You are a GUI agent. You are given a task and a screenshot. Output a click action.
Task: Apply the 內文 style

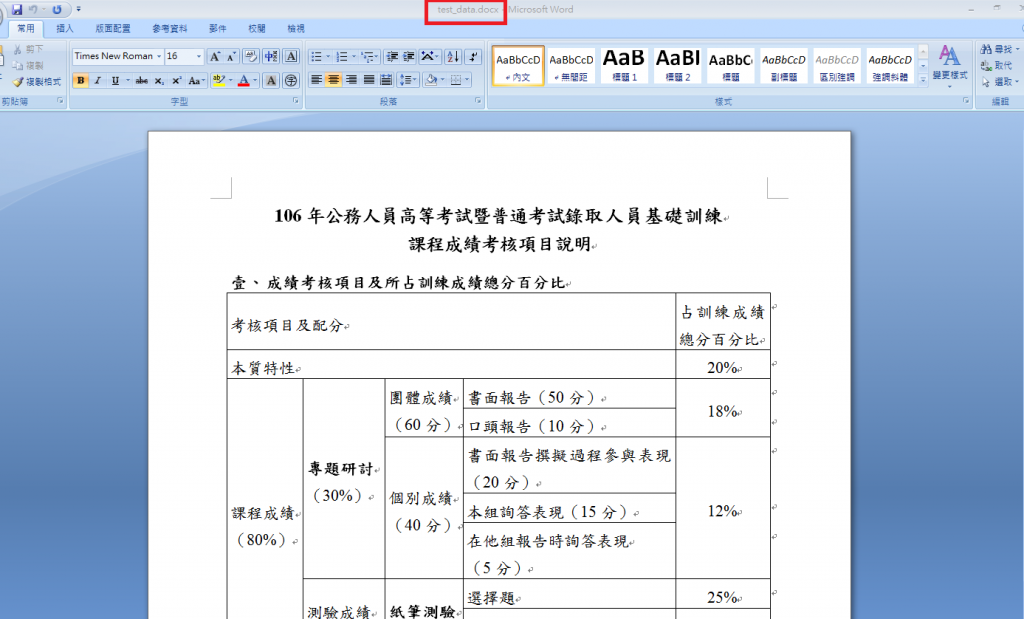(x=518, y=67)
